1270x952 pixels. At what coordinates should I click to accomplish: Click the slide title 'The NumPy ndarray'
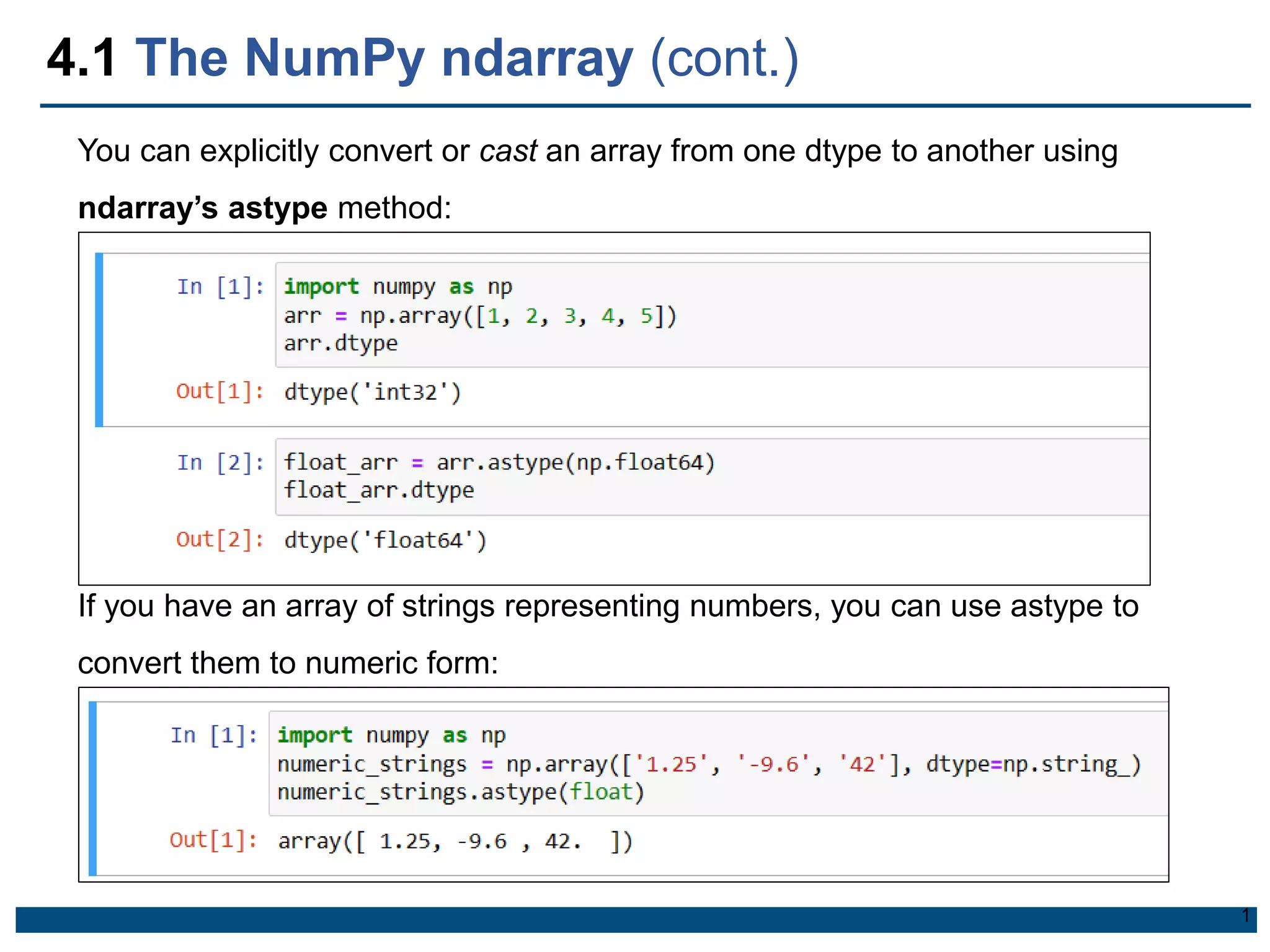tap(384, 58)
